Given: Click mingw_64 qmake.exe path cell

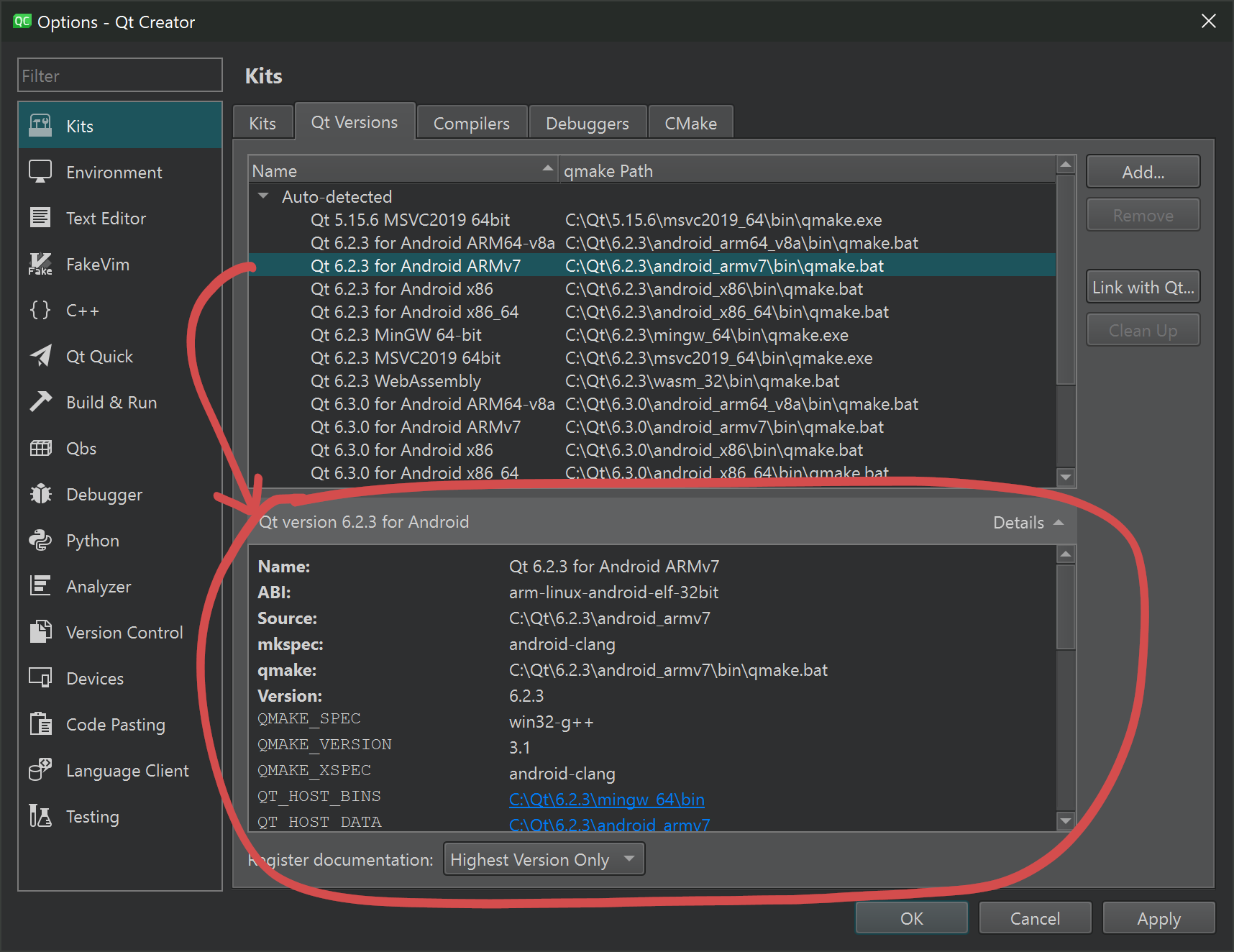Looking at the screenshot, I should [707, 335].
